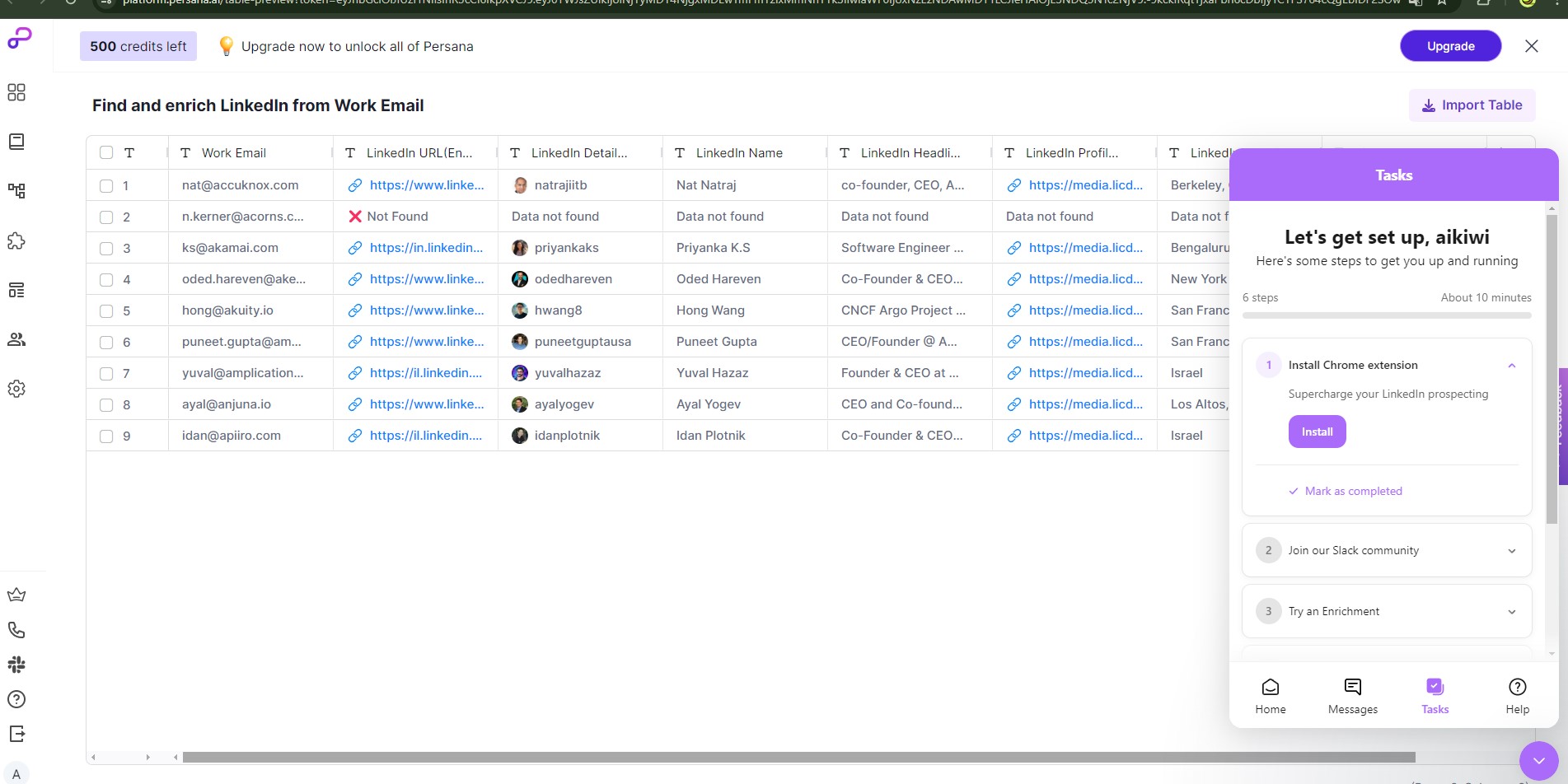
Task: Click the Slack icon in sidebar
Action: 16,665
